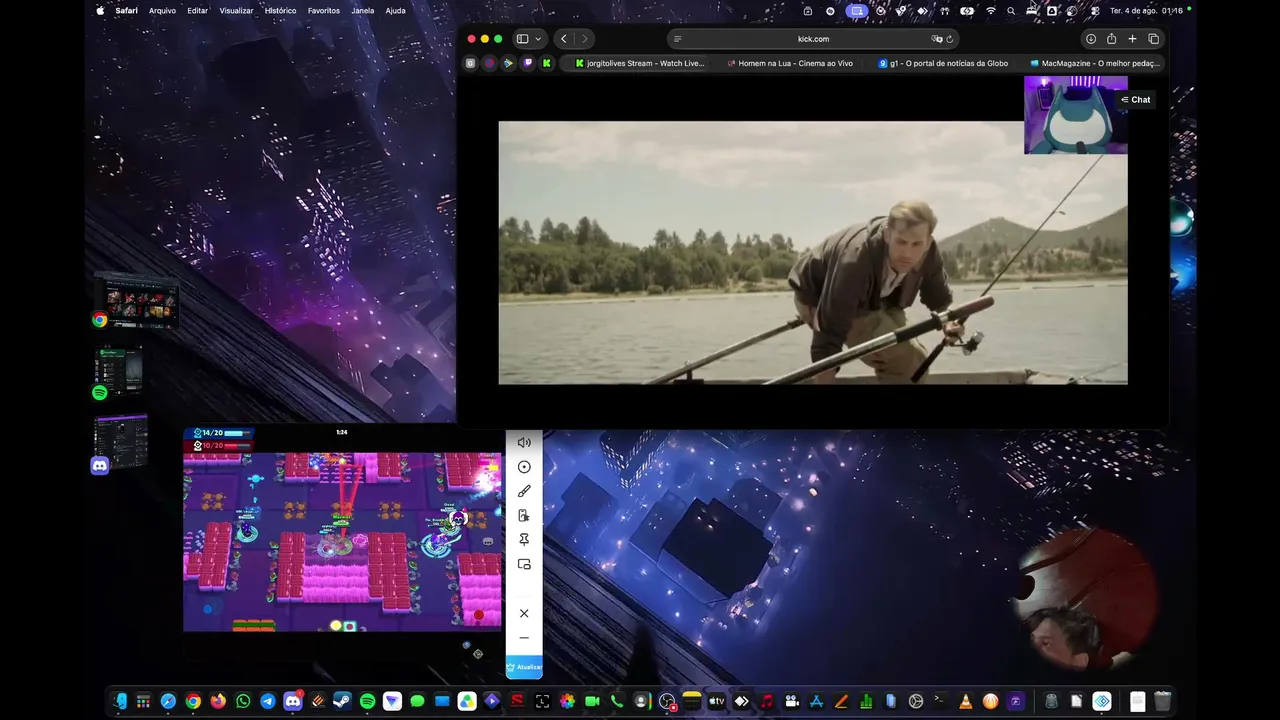Image resolution: width=1280 pixels, height=720 pixels.
Task: Open the pinned Kick tab
Action: pyautogui.click(x=546, y=63)
